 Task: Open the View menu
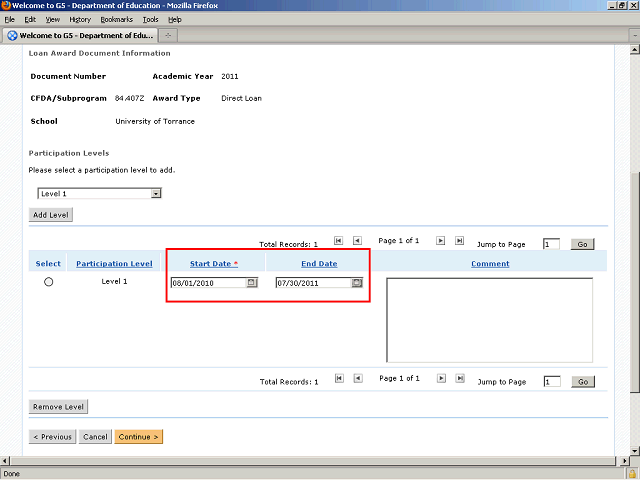[x=53, y=20]
